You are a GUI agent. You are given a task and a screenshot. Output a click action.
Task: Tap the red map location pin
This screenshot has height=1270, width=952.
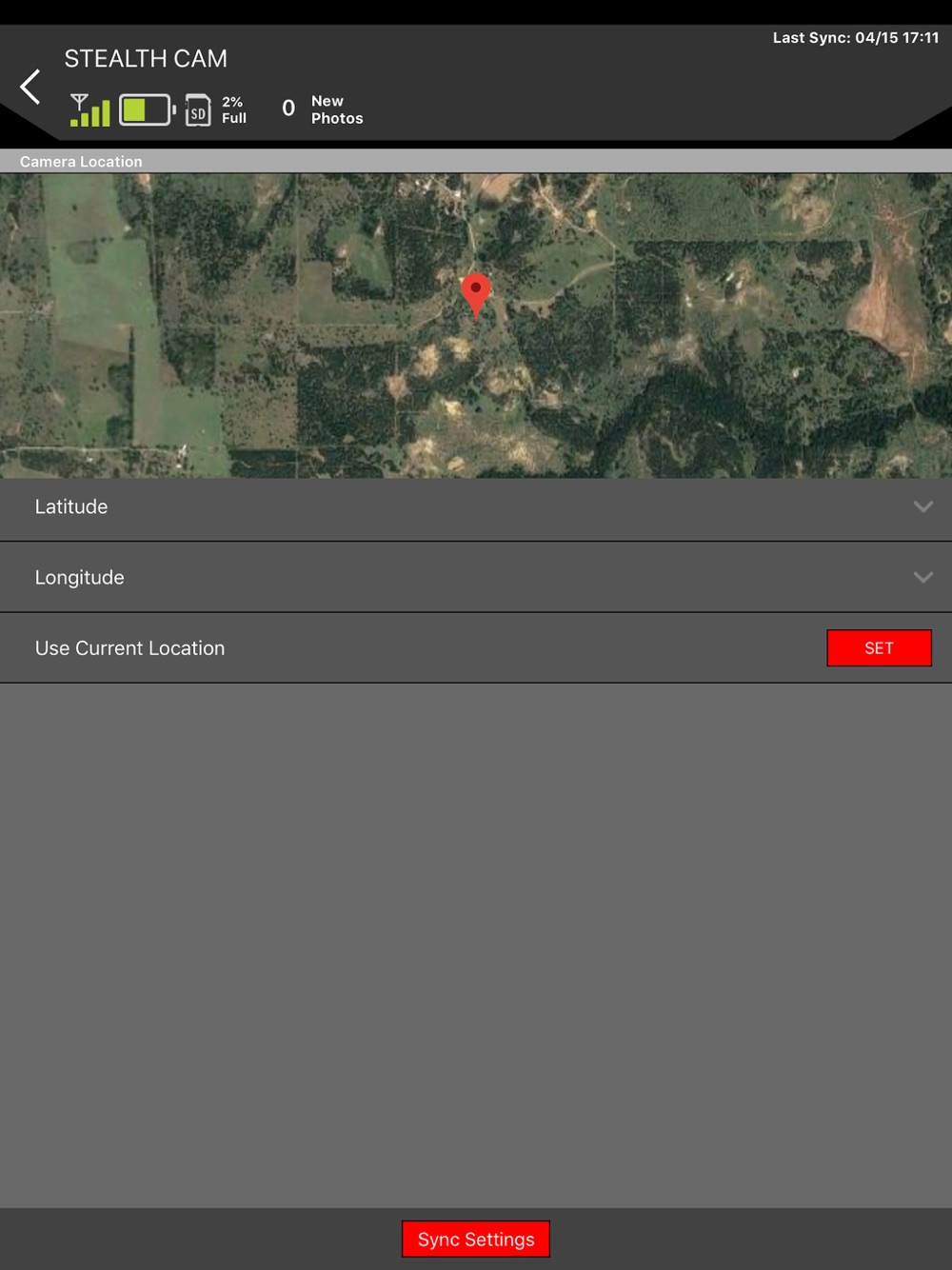476,295
